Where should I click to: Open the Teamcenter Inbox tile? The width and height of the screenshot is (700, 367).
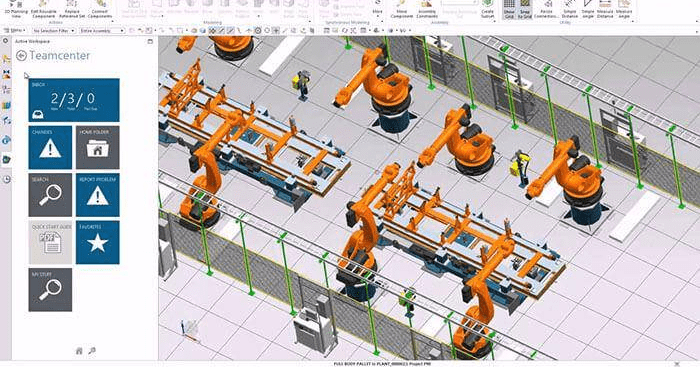coord(74,100)
